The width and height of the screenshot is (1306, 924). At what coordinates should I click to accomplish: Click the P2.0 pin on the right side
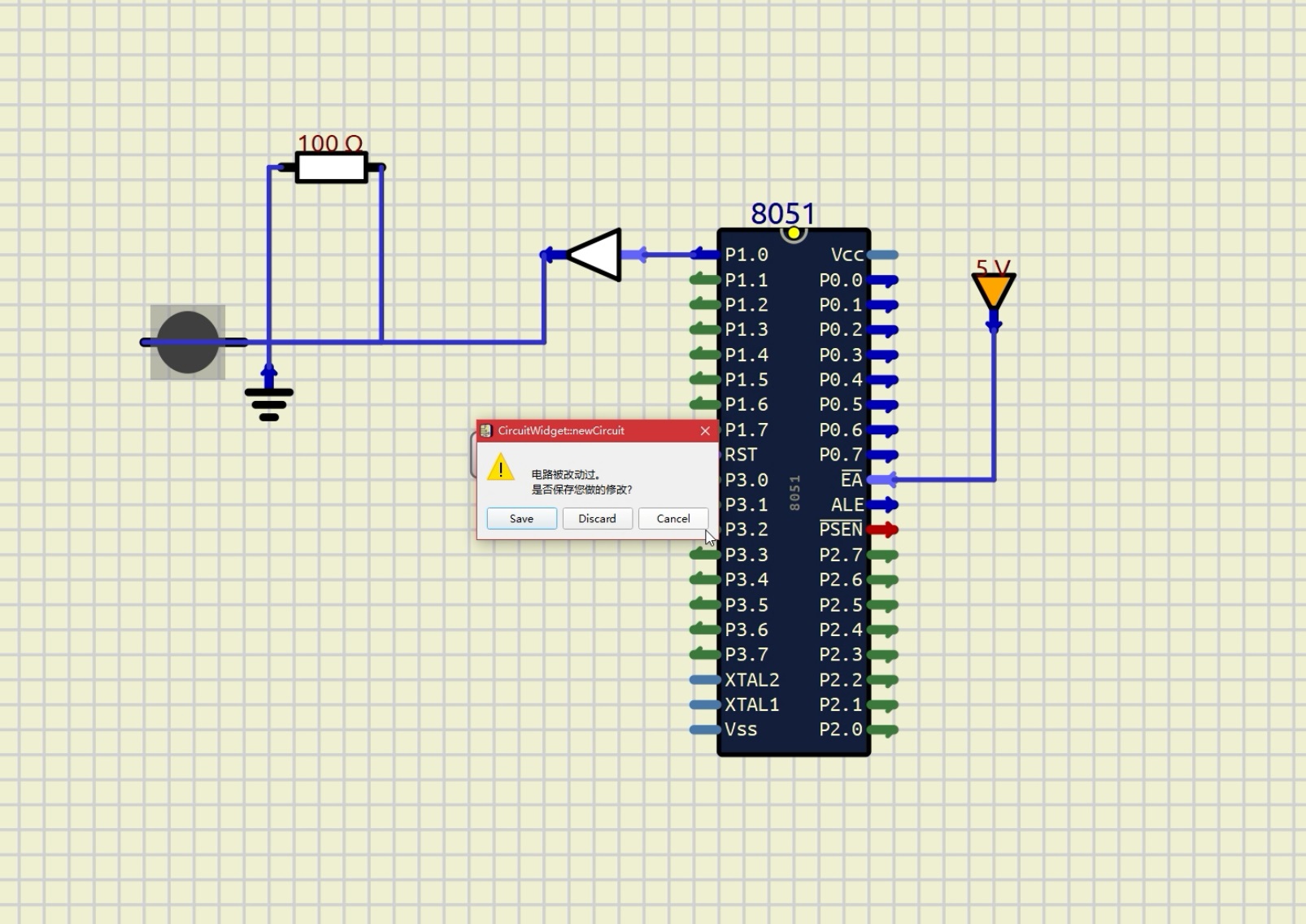tap(883, 730)
